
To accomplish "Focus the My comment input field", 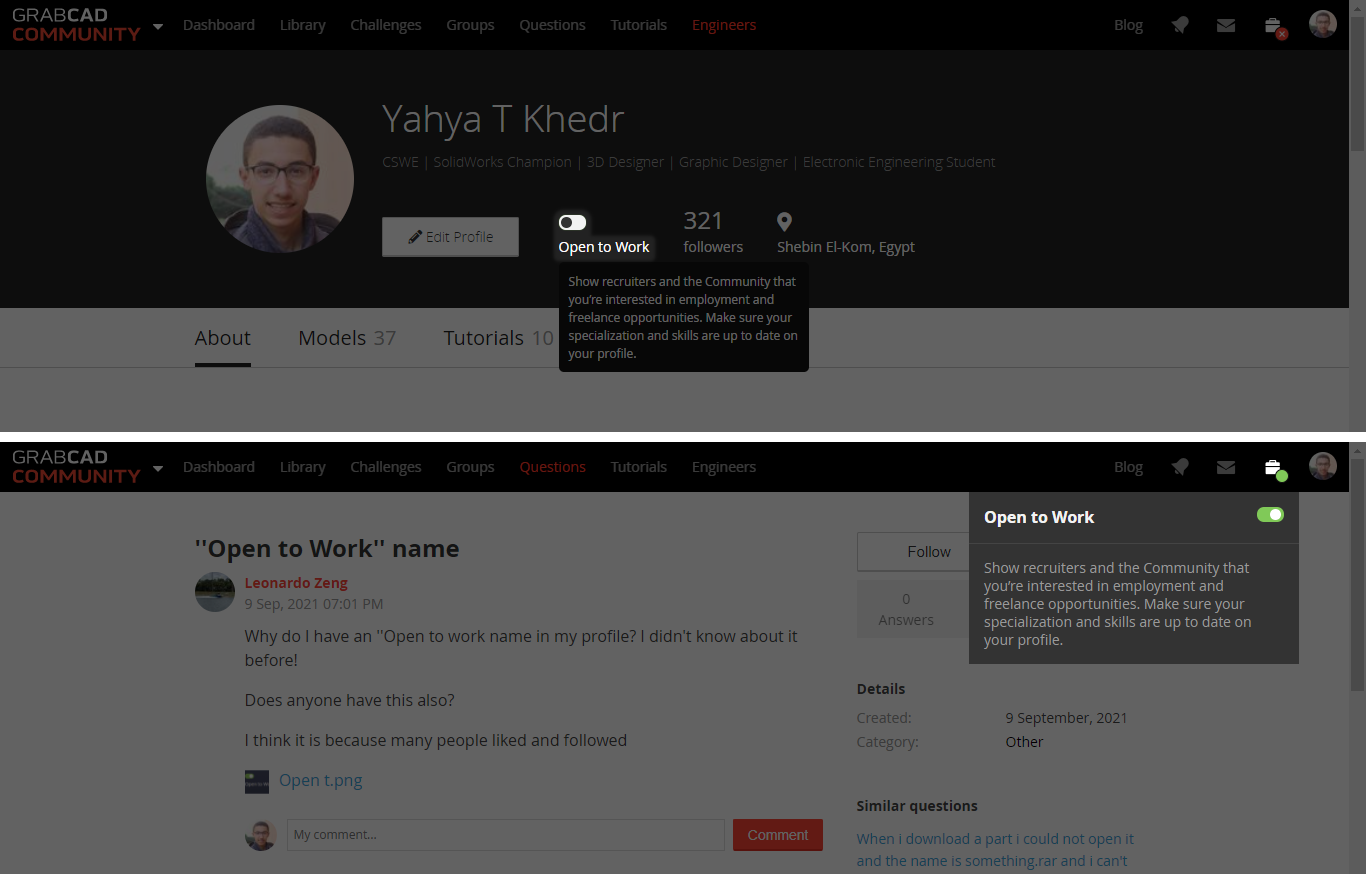I will pos(506,835).
